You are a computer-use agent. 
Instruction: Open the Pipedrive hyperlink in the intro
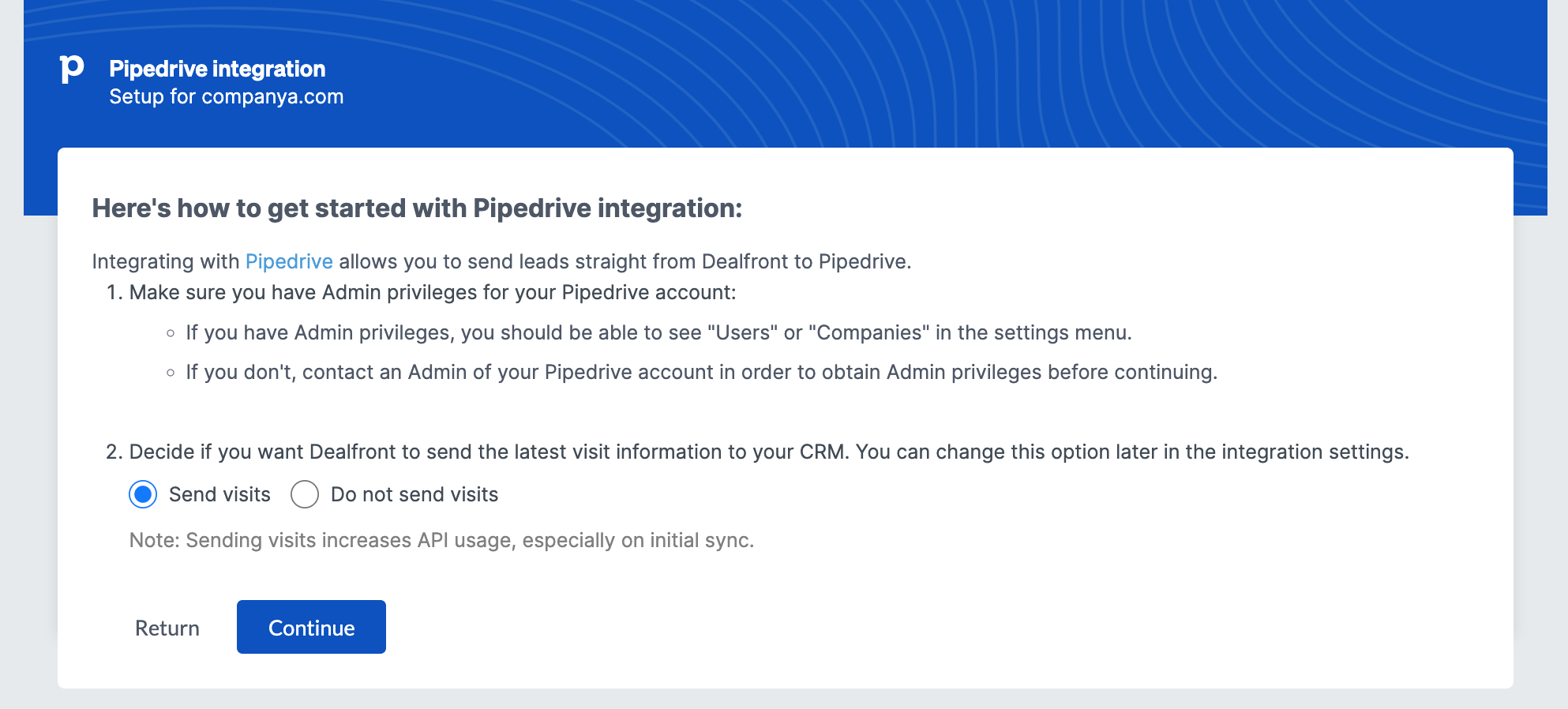(x=289, y=261)
